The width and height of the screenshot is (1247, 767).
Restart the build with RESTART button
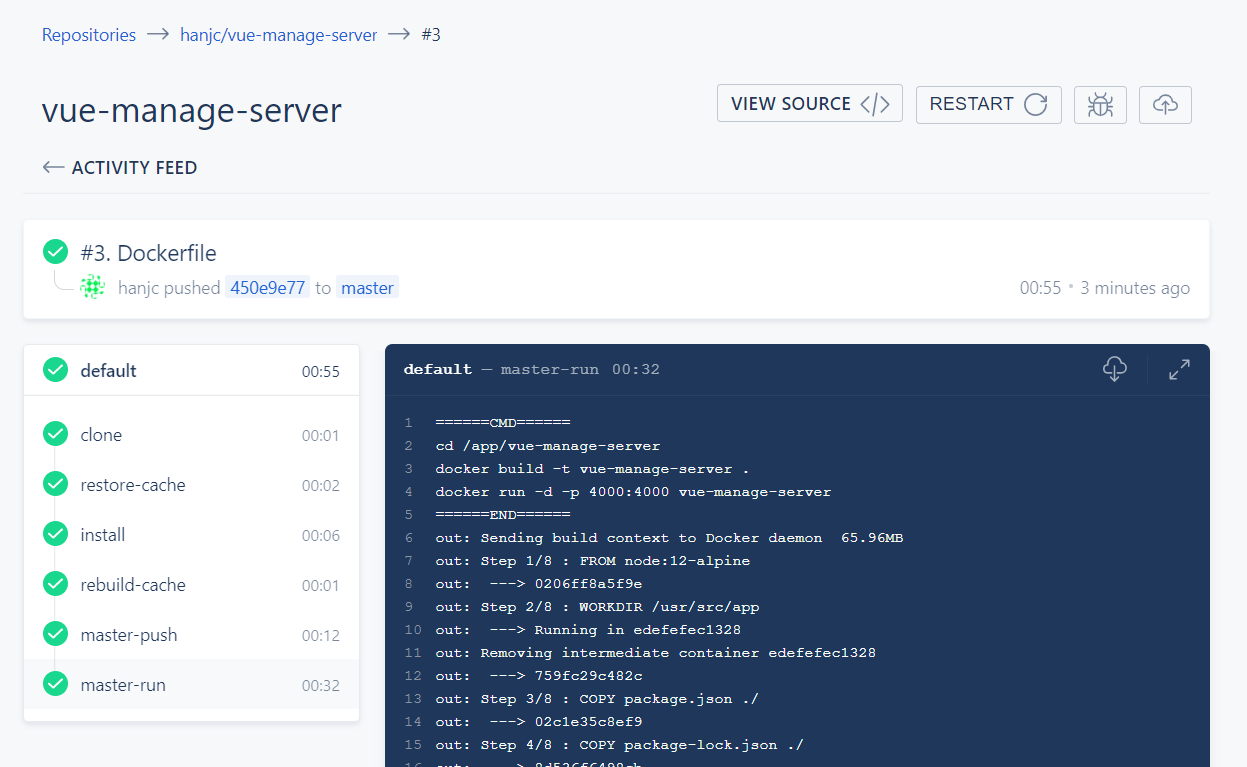click(989, 104)
